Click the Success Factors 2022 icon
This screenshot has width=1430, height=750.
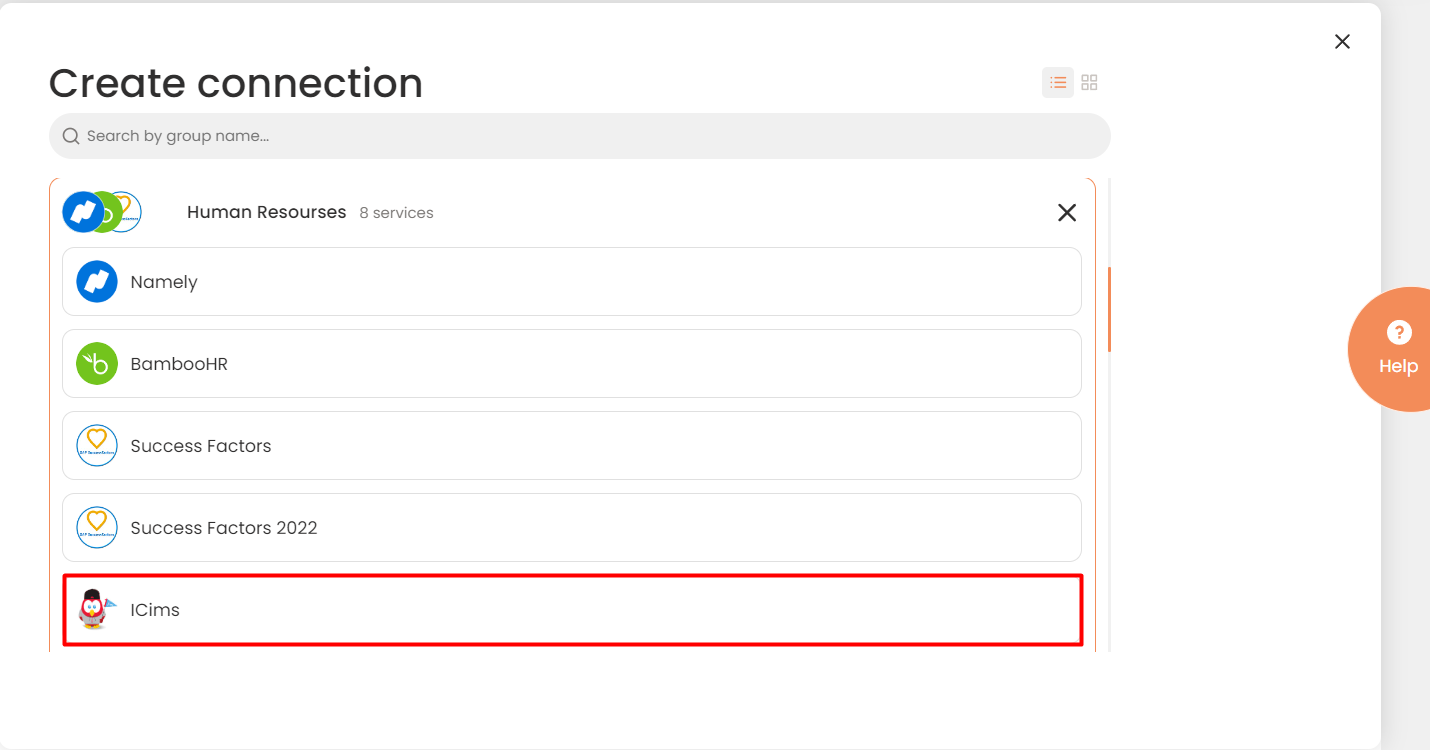[97, 528]
